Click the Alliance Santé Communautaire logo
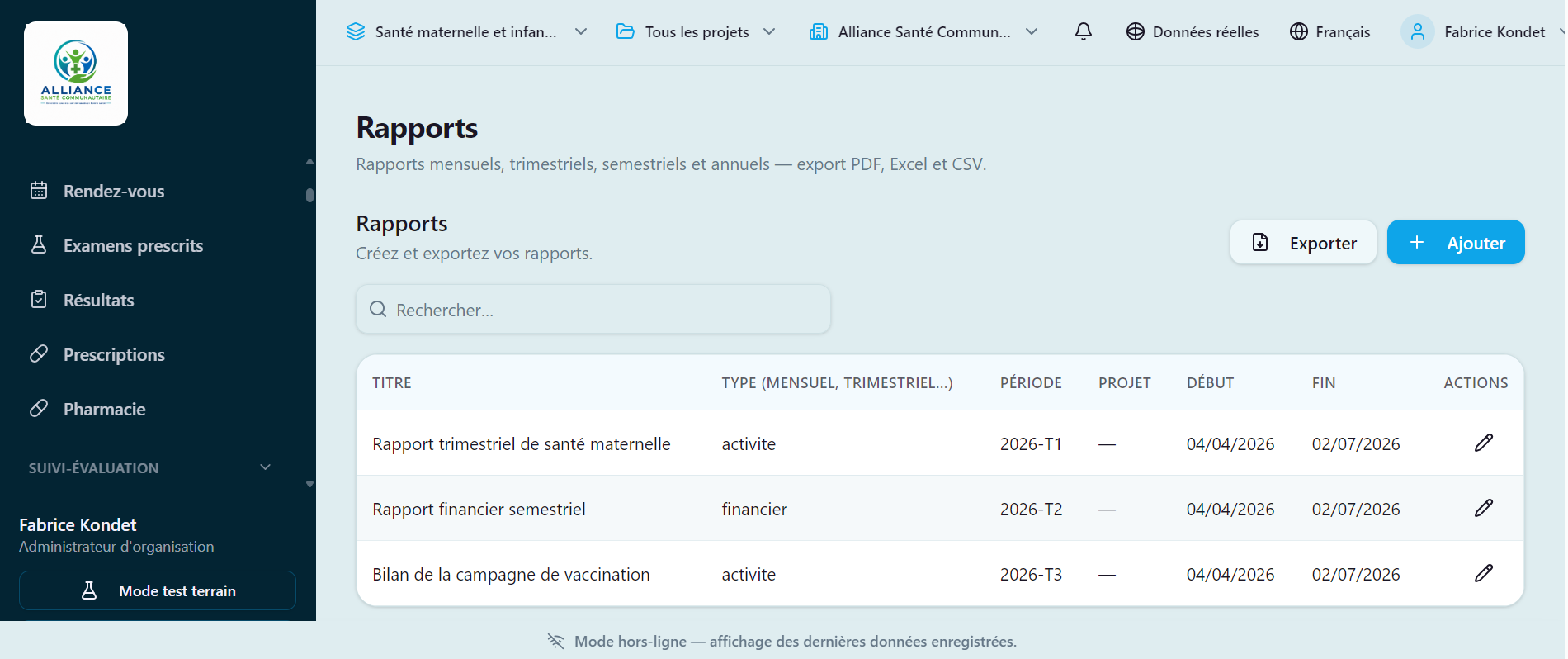 [x=76, y=73]
